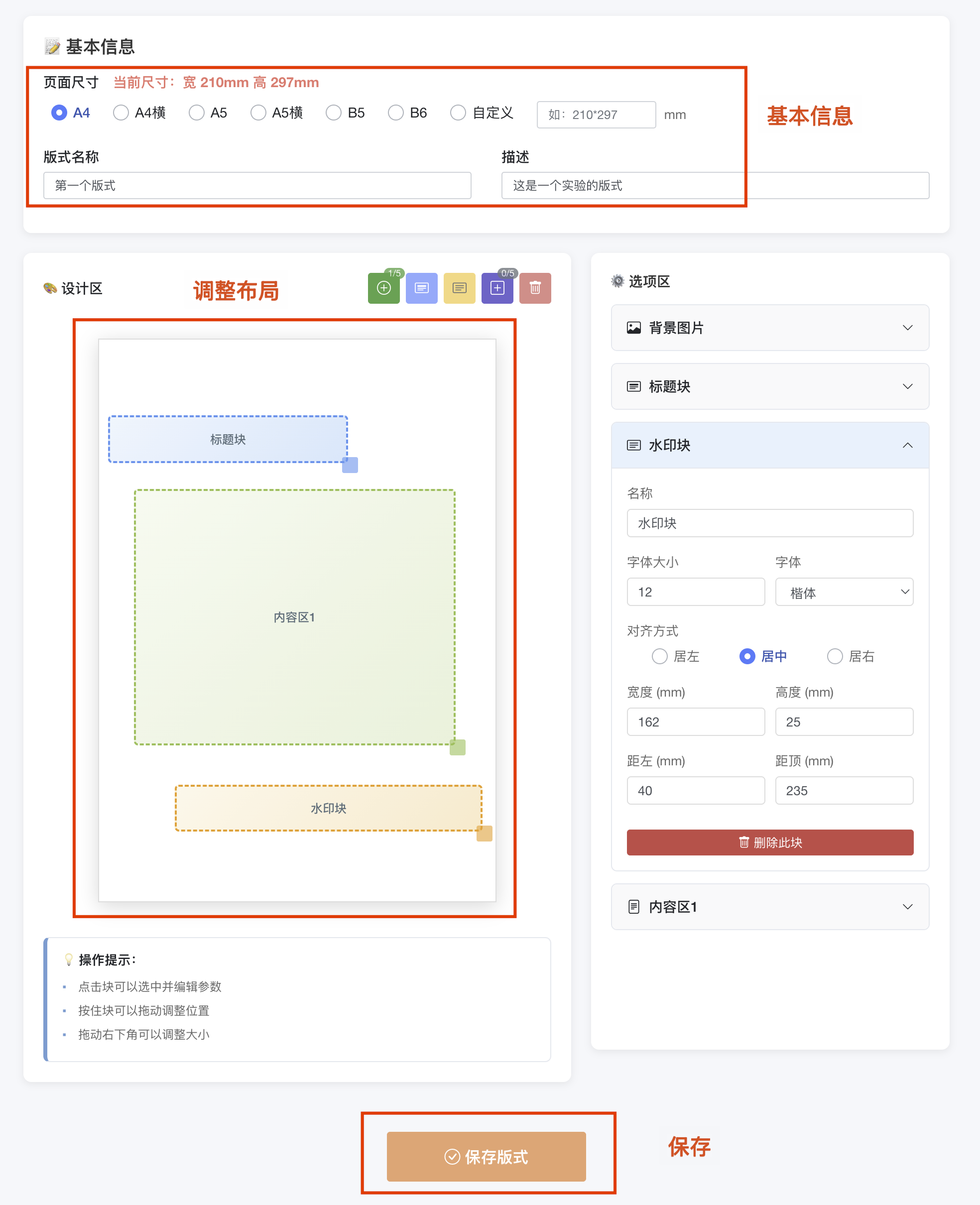Click the red trash delete icon in design toolbar

pyautogui.click(x=535, y=288)
